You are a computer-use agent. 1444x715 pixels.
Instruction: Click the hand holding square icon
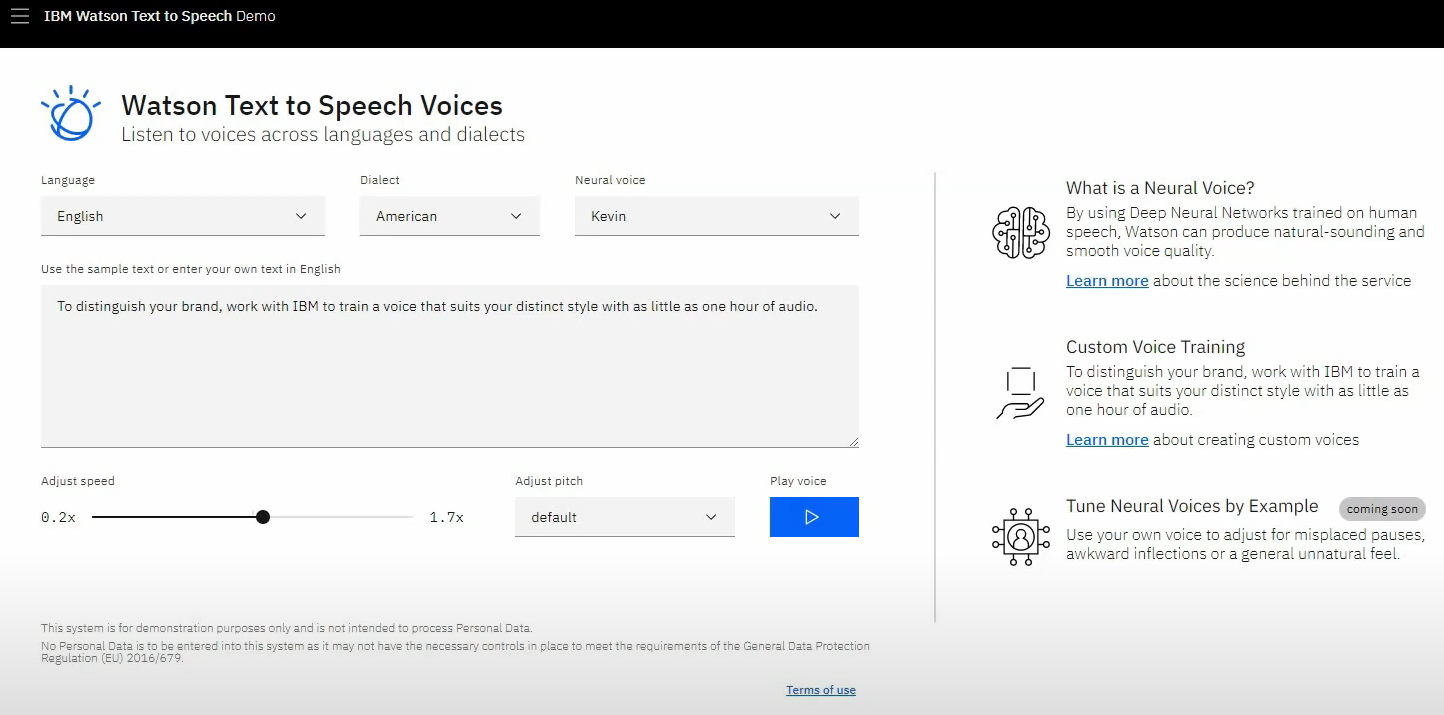(1020, 394)
